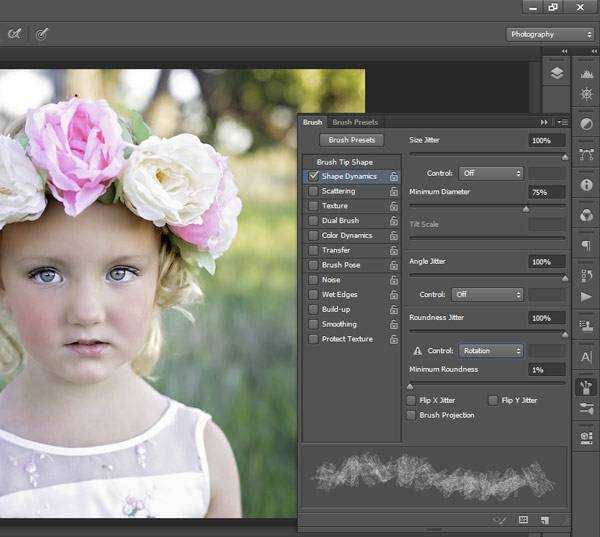
Task: Select Brush Tip Shape section
Action: pos(347,161)
